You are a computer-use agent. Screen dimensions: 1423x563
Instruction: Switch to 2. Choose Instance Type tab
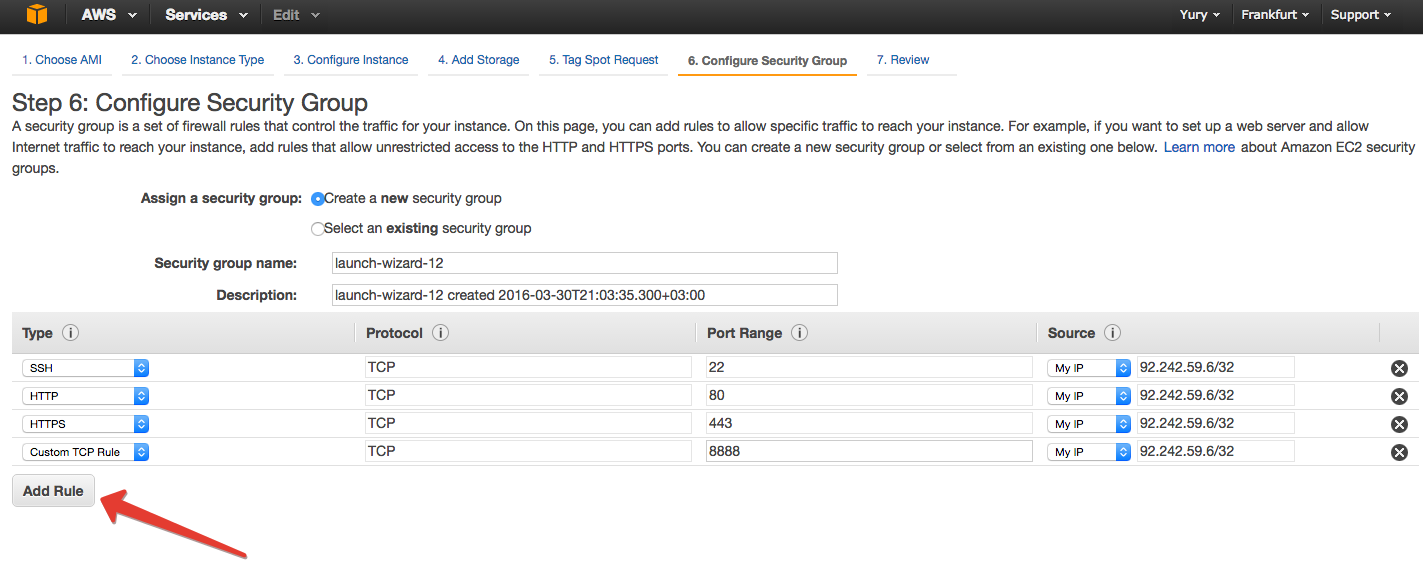tap(197, 60)
